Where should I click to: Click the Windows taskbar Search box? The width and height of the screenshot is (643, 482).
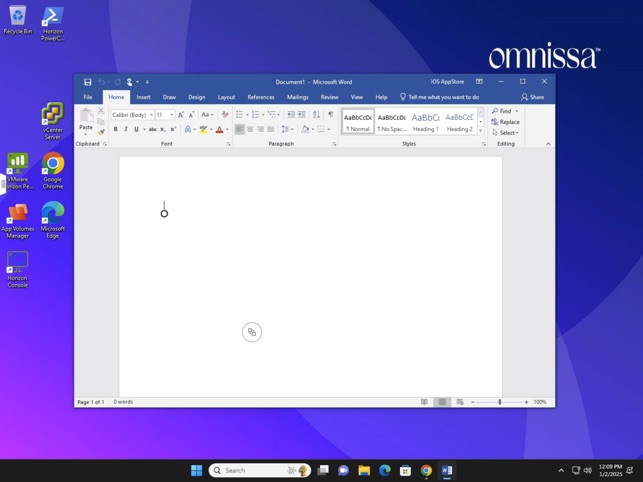(x=260, y=471)
